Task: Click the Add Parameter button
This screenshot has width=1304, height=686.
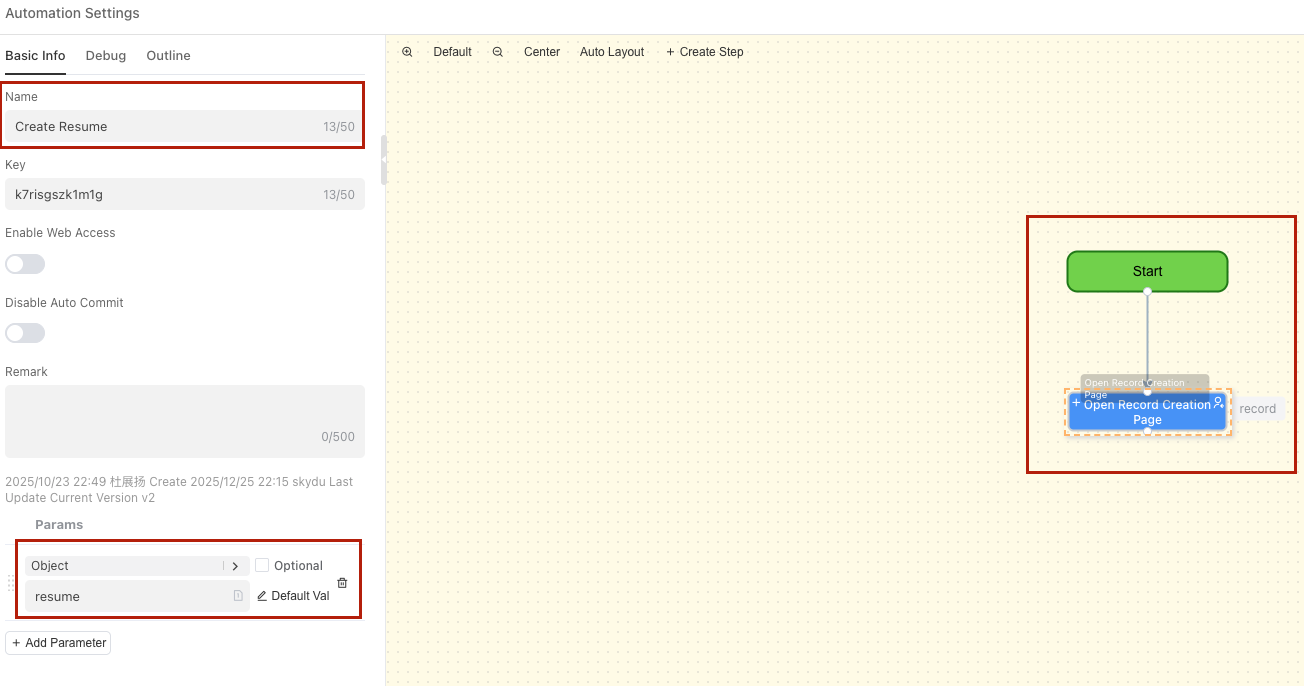Action: (x=58, y=643)
